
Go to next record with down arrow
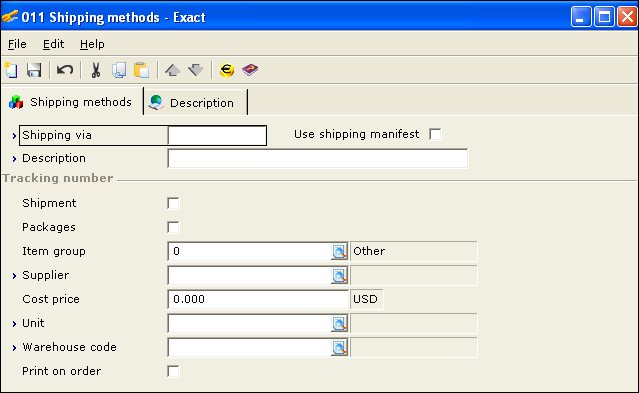click(196, 70)
